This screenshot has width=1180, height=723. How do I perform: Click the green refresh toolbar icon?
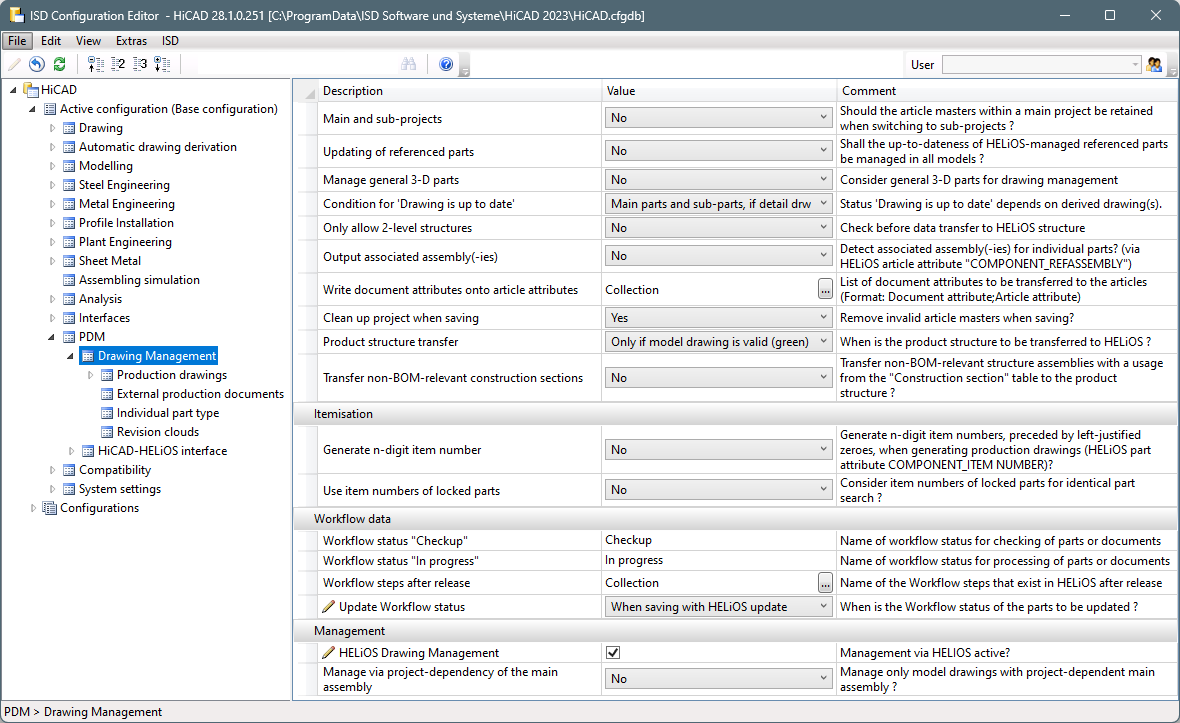coord(59,64)
